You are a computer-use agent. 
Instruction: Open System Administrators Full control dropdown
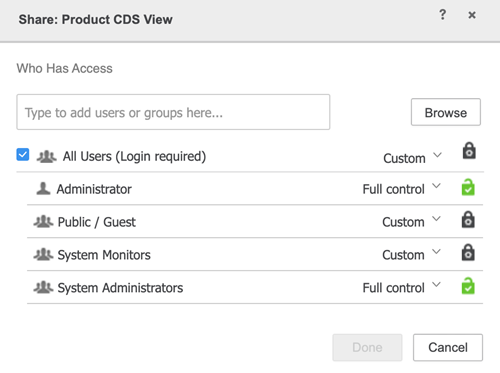(x=402, y=288)
